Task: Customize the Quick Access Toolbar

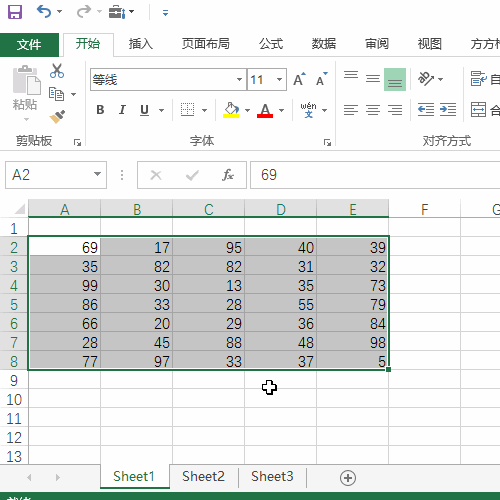Action: coord(165,13)
